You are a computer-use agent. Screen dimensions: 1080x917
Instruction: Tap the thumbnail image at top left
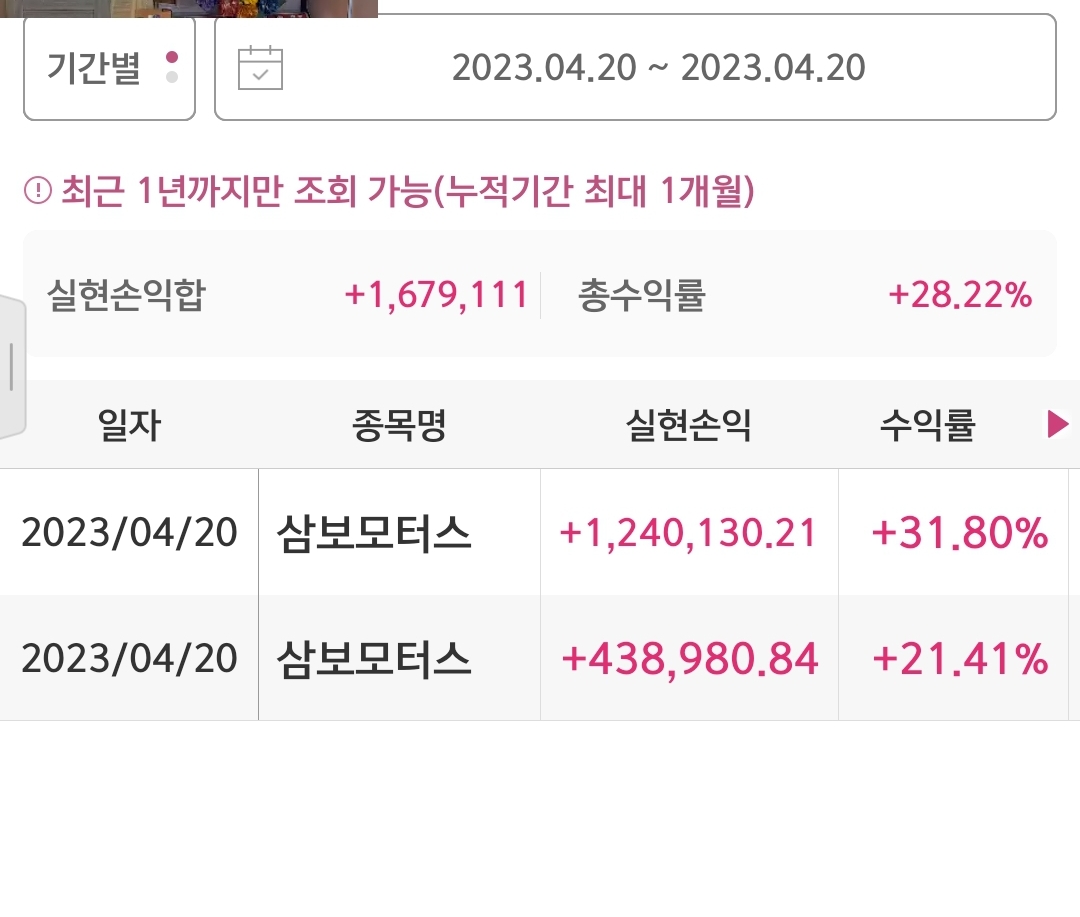[189, 8]
